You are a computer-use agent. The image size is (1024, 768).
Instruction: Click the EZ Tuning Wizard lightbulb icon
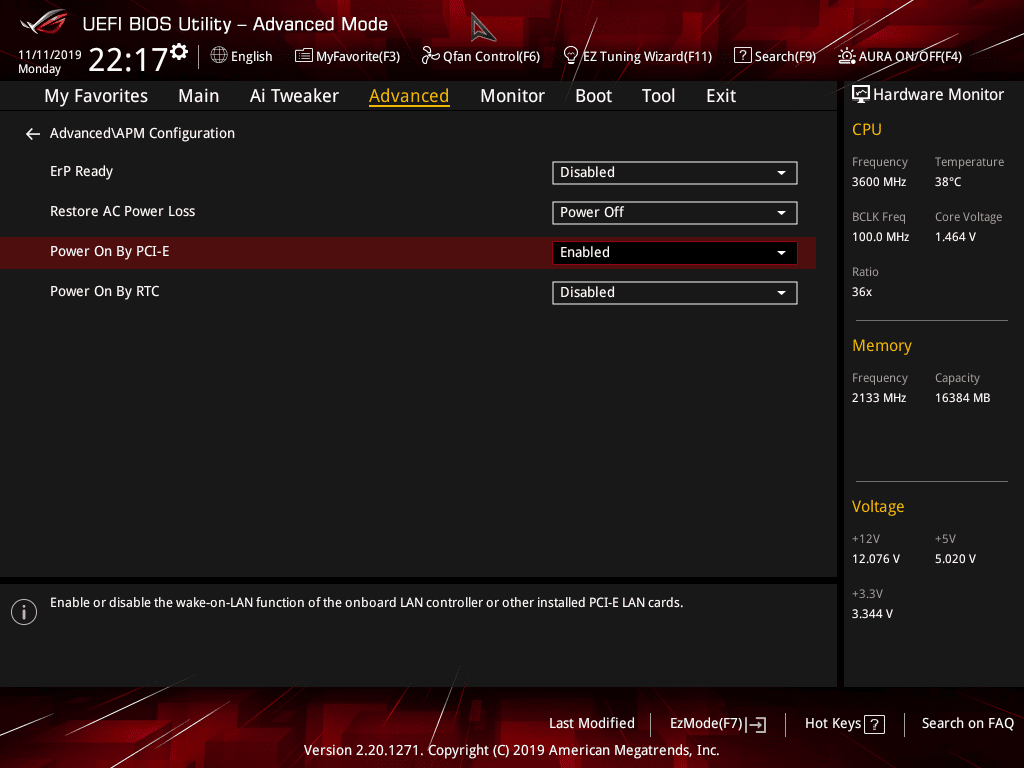pos(571,56)
